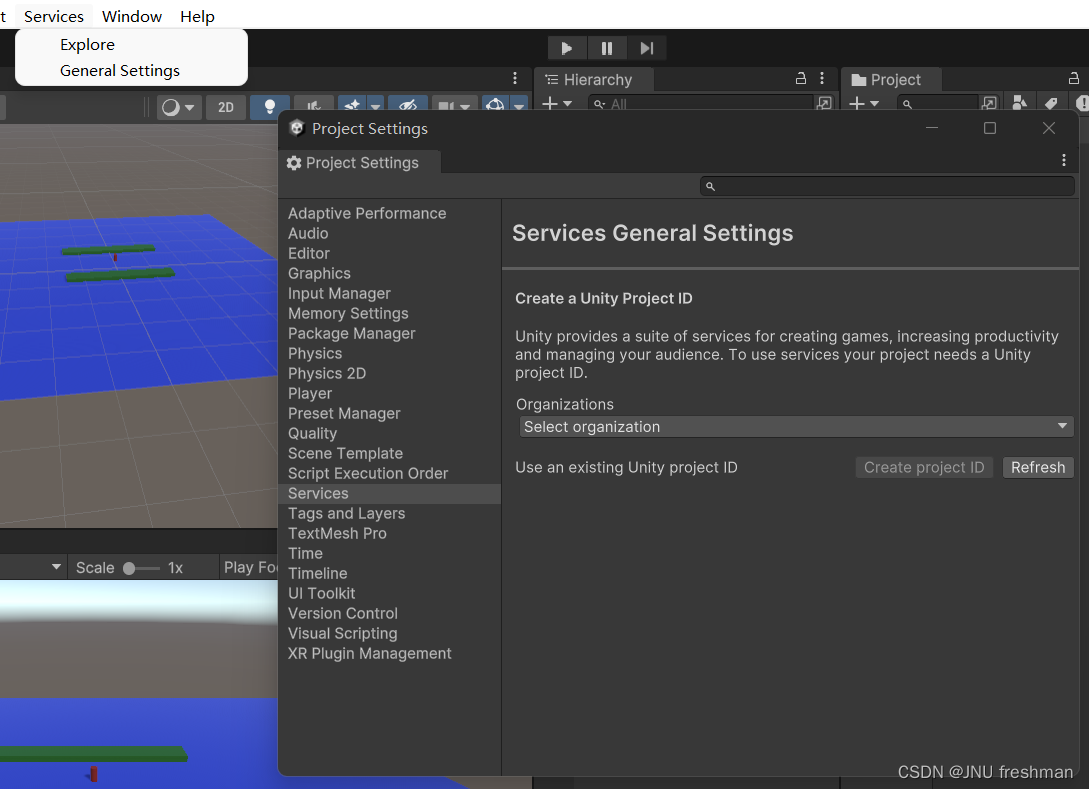Select Player settings category
This screenshot has height=789, width=1089.
click(x=310, y=394)
